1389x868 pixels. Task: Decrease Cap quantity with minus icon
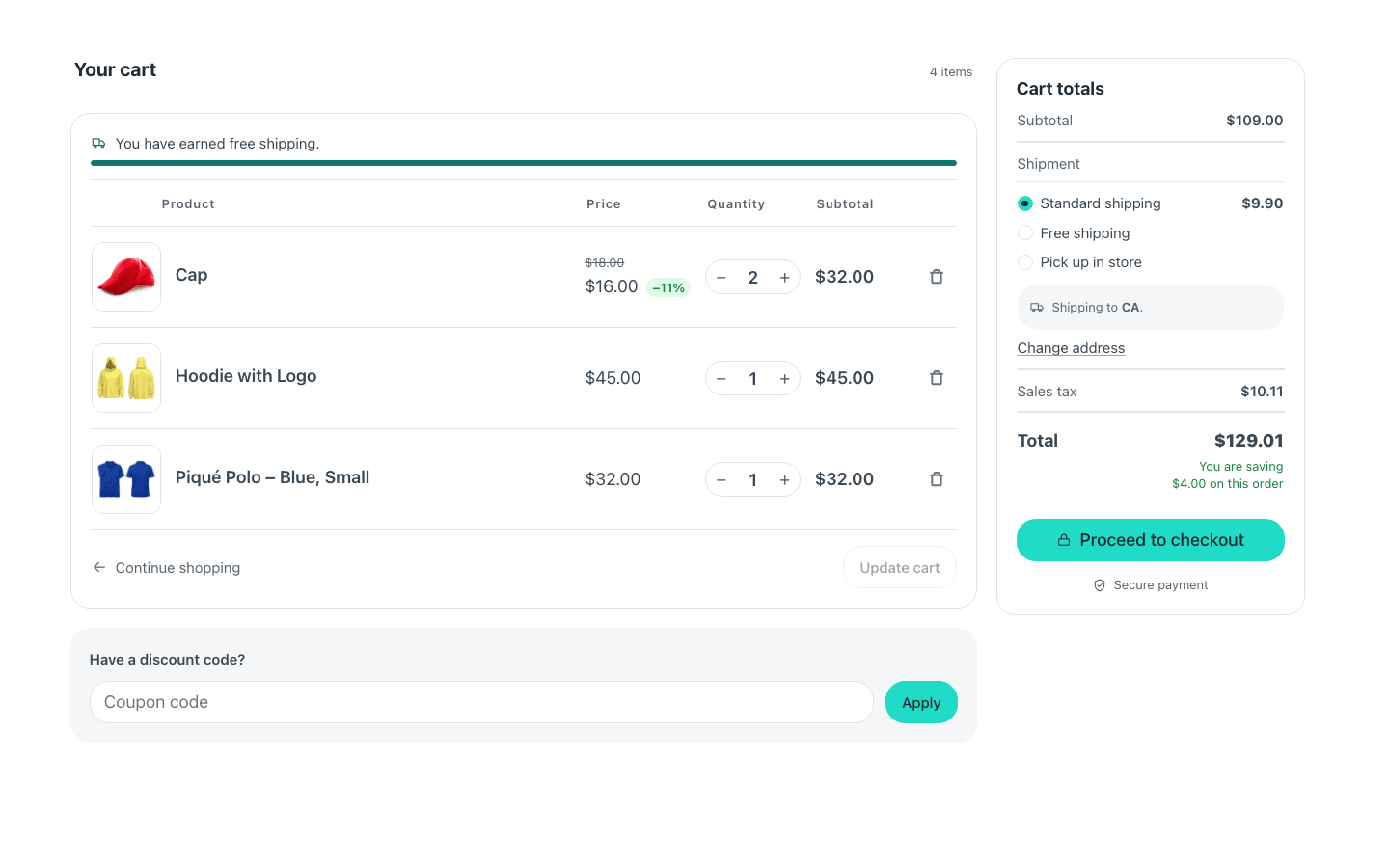[x=722, y=278]
